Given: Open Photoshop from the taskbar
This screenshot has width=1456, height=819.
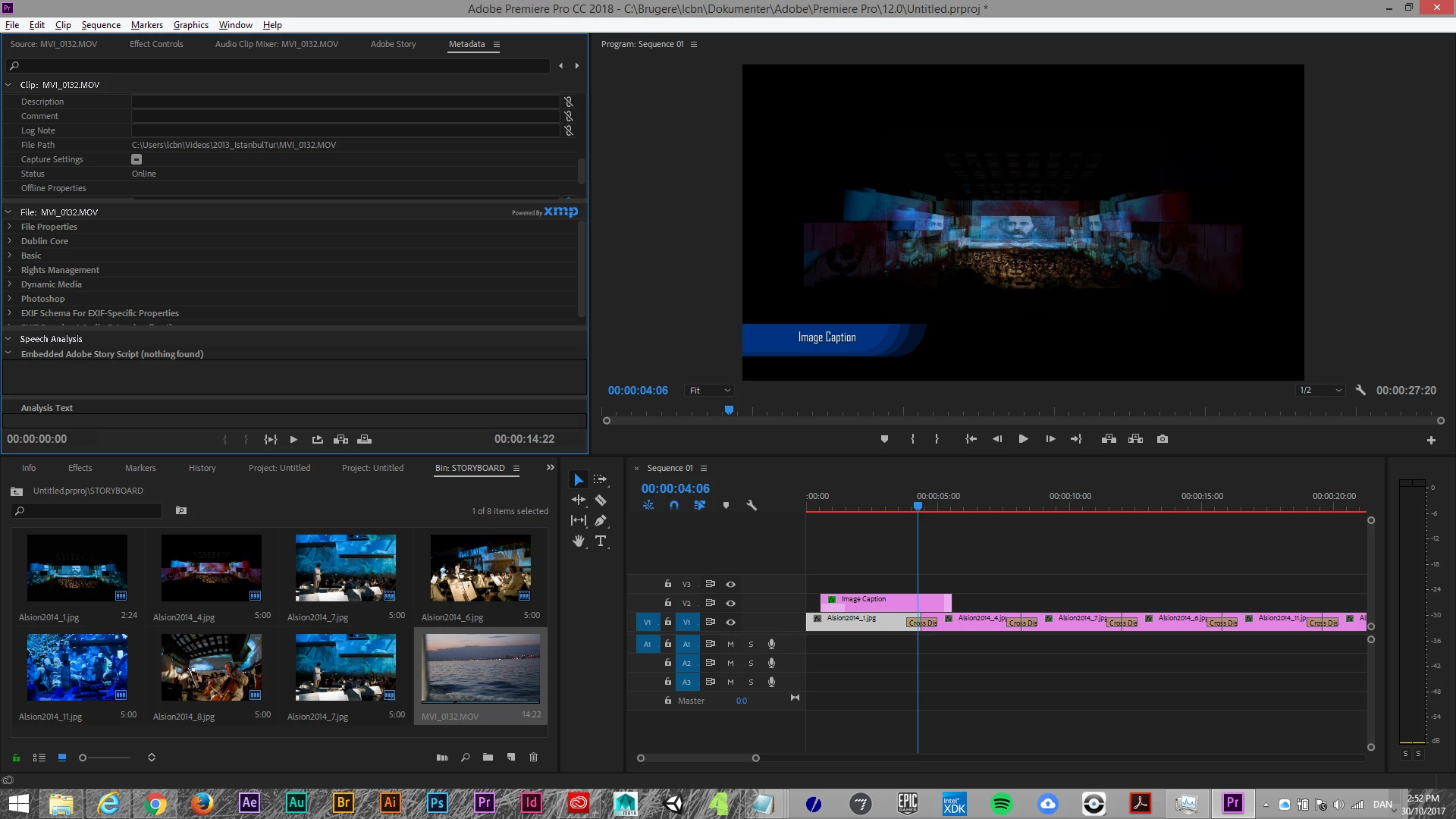Looking at the screenshot, I should 437,803.
